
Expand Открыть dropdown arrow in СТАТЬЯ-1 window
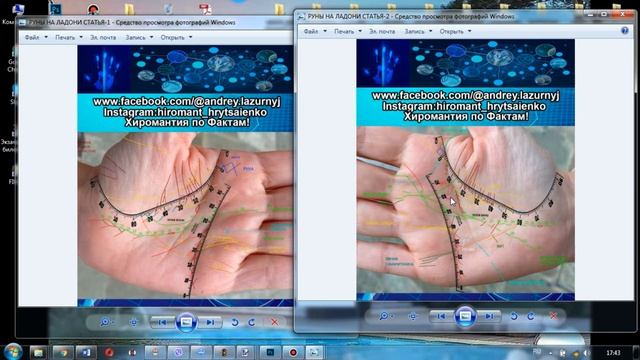point(190,37)
